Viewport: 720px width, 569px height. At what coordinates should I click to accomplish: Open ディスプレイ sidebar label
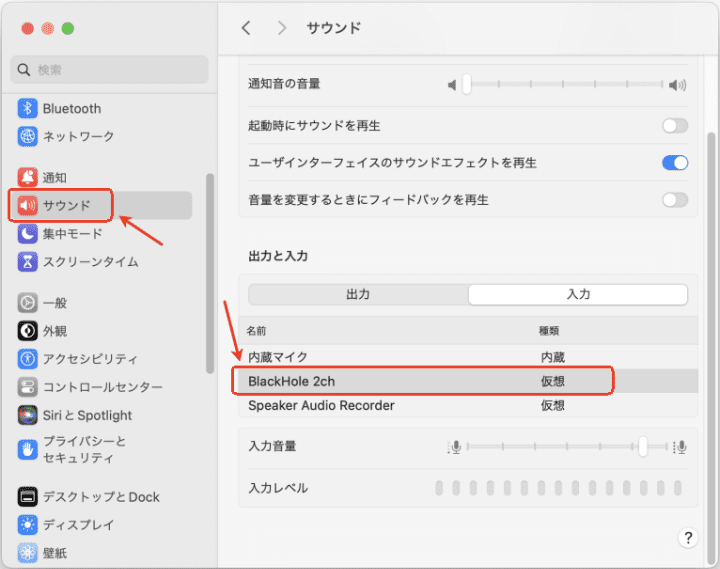[x=79, y=524]
